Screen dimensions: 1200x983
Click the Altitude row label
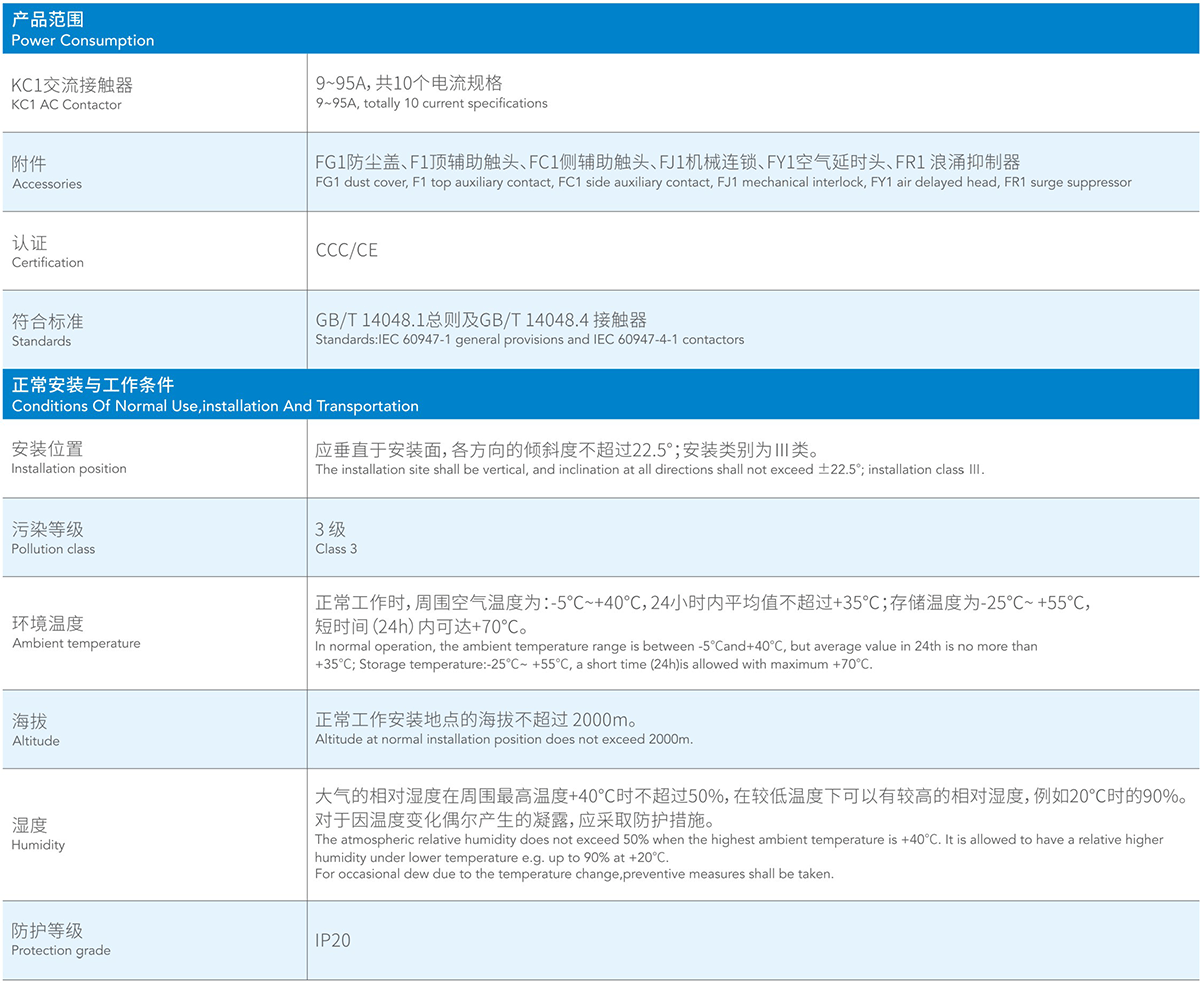pyautogui.click(x=36, y=730)
